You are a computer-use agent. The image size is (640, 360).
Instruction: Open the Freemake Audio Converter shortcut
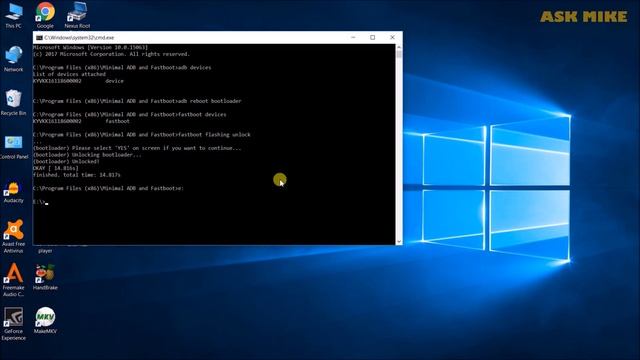click(13, 280)
